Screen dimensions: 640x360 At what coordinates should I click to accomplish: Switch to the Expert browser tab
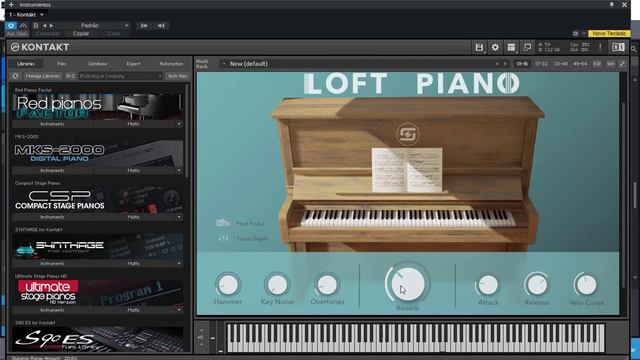click(133, 64)
